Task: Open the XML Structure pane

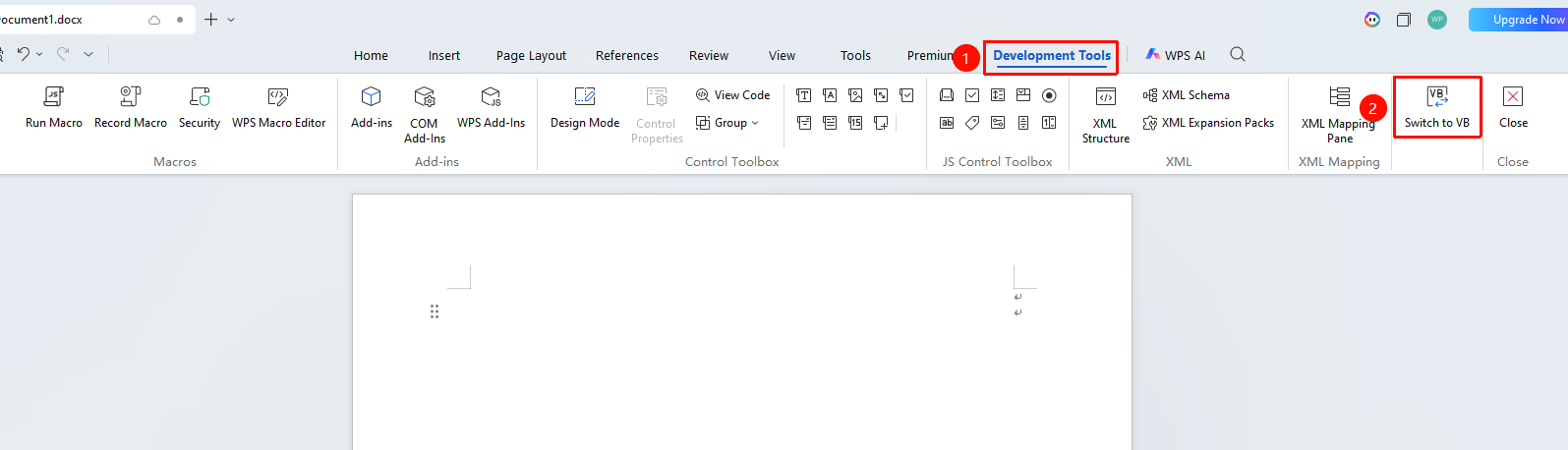Action: (x=1106, y=114)
